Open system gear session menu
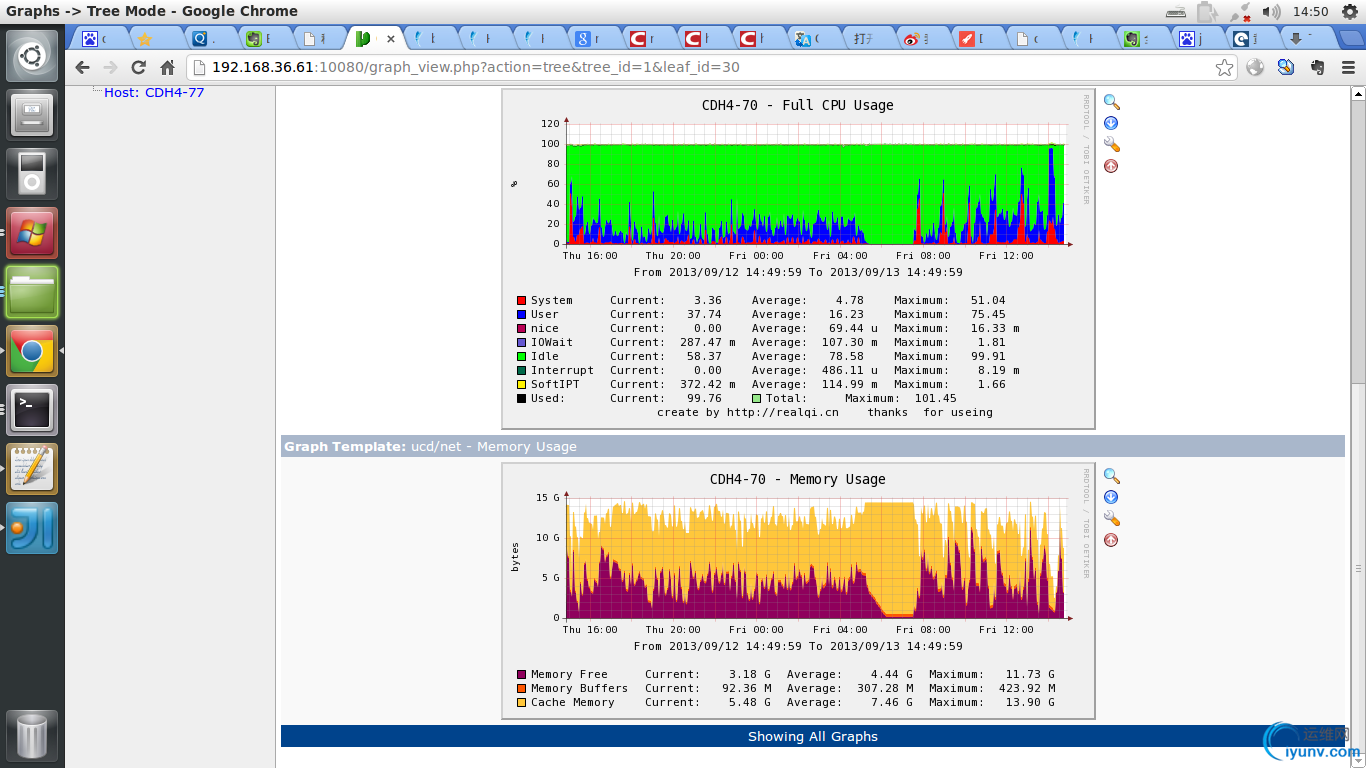1366x768 pixels. tap(1350, 11)
